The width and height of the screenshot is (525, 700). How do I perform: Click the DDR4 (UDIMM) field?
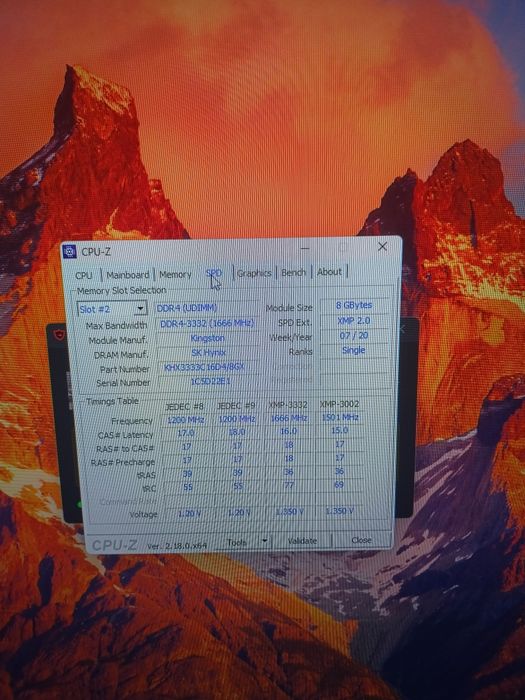coord(206,308)
